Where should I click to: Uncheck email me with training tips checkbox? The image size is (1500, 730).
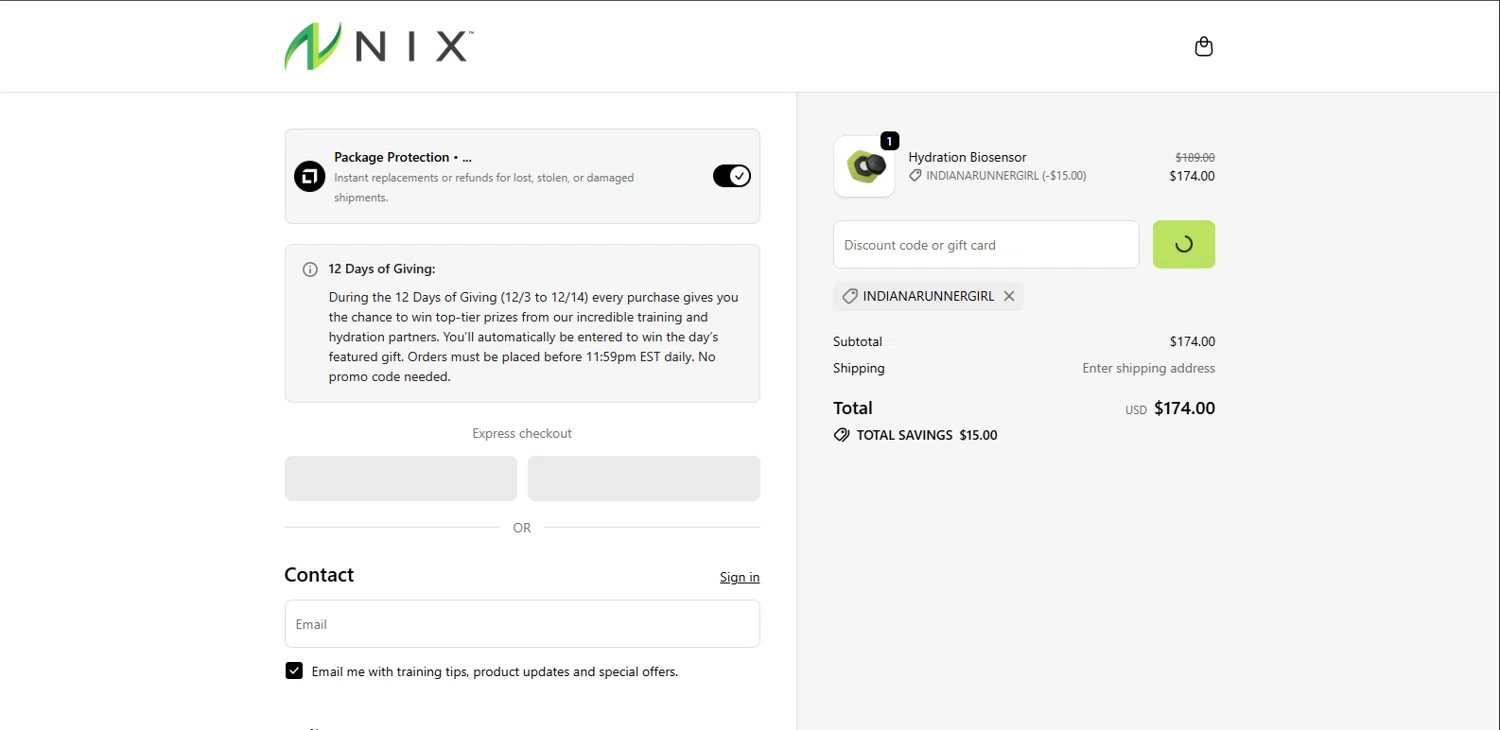tap(294, 671)
